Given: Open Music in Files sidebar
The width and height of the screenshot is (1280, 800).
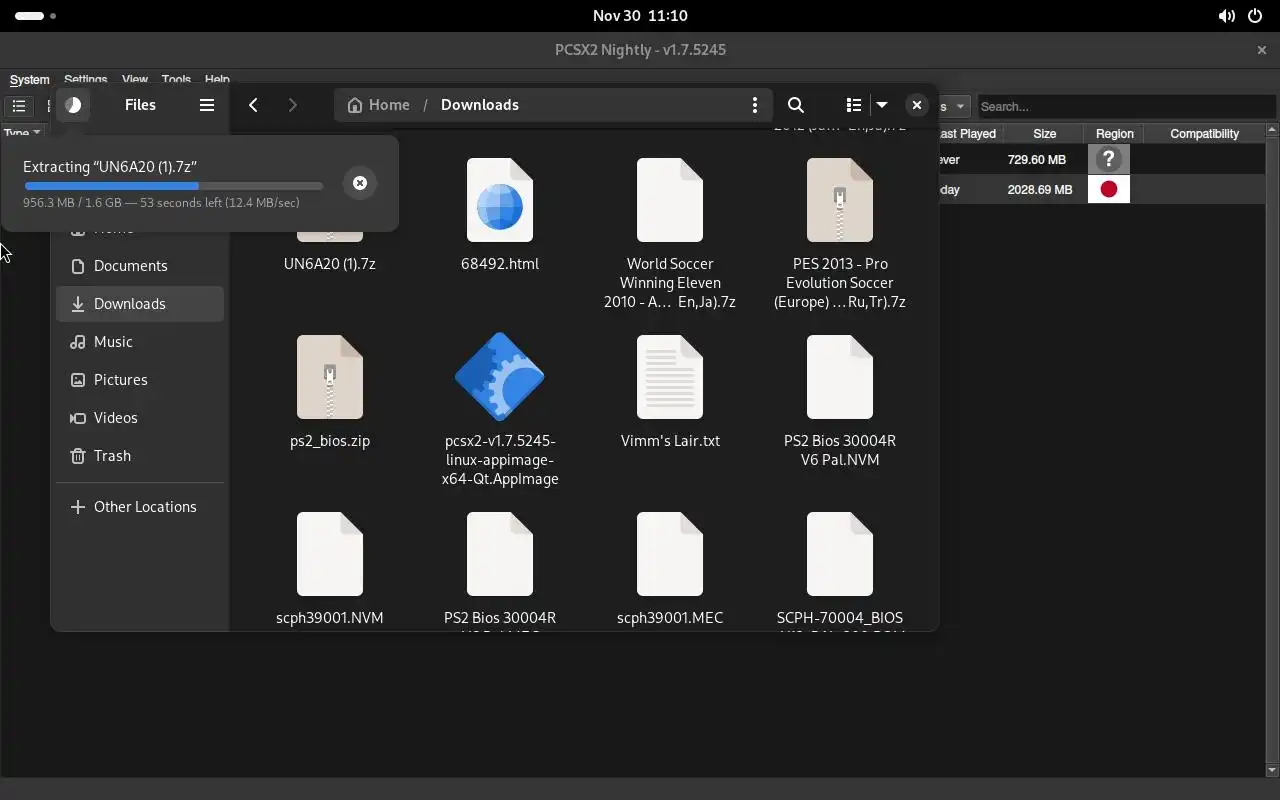Looking at the screenshot, I should point(140,342).
